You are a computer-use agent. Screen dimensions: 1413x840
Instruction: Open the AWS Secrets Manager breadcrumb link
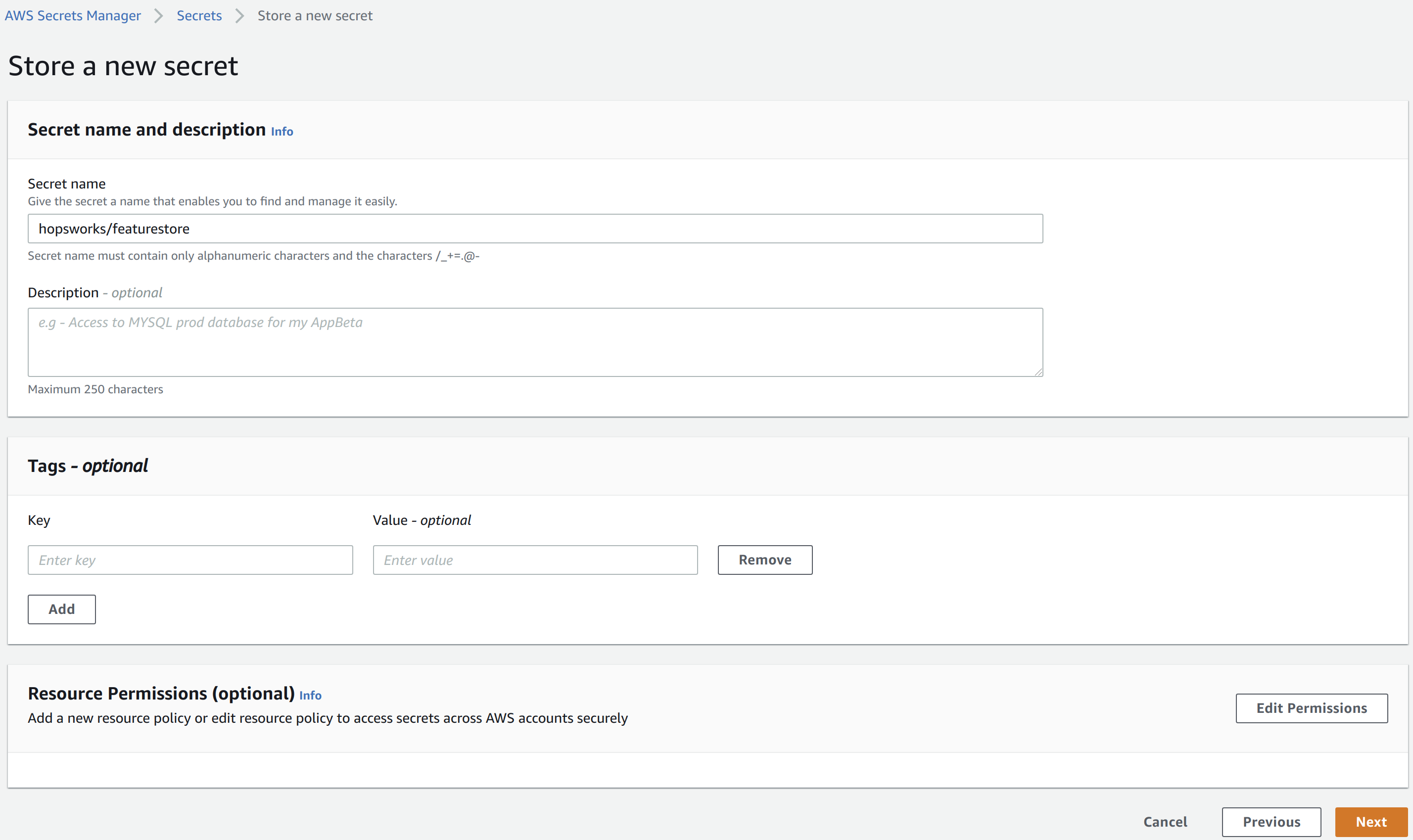(x=72, y=15)
